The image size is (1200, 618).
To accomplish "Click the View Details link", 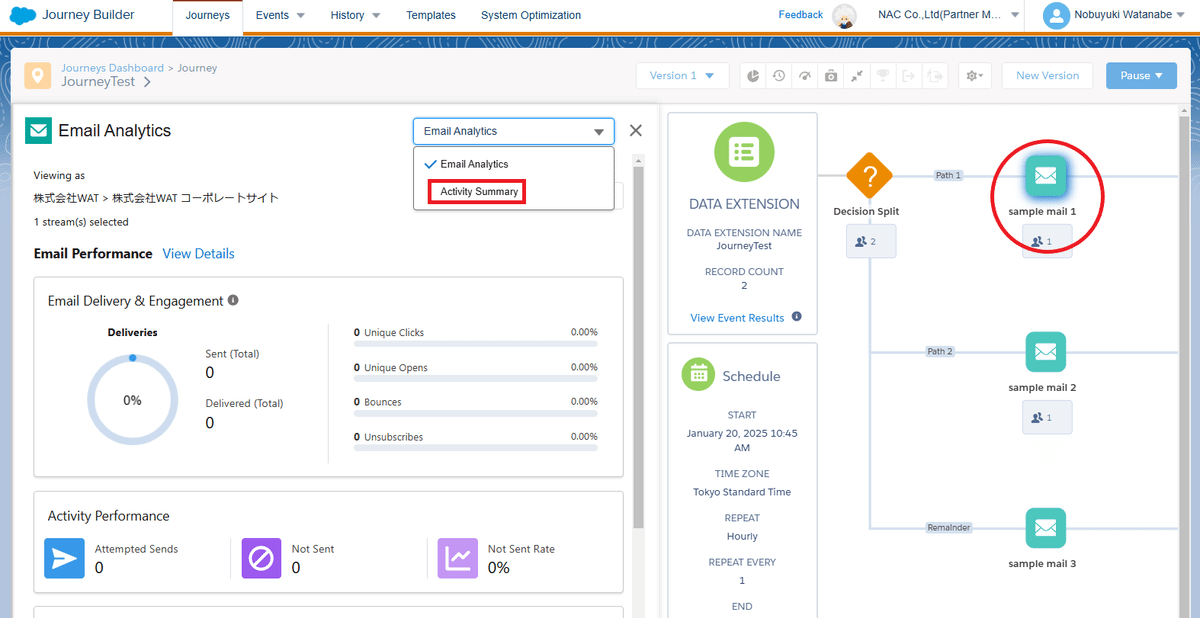I will pyautogui.click(x=198, y=254).
